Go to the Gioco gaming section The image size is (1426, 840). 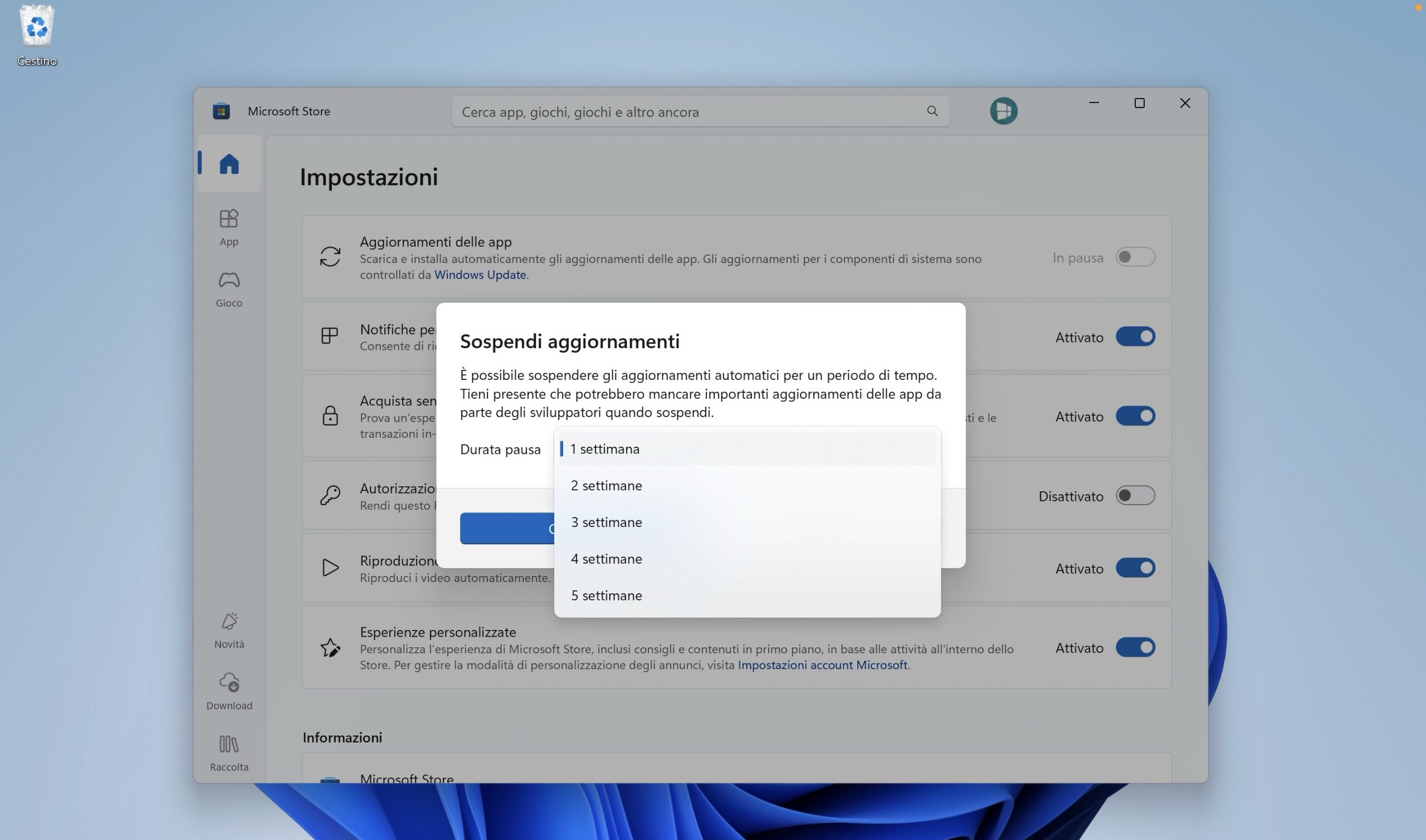[228, 289]
